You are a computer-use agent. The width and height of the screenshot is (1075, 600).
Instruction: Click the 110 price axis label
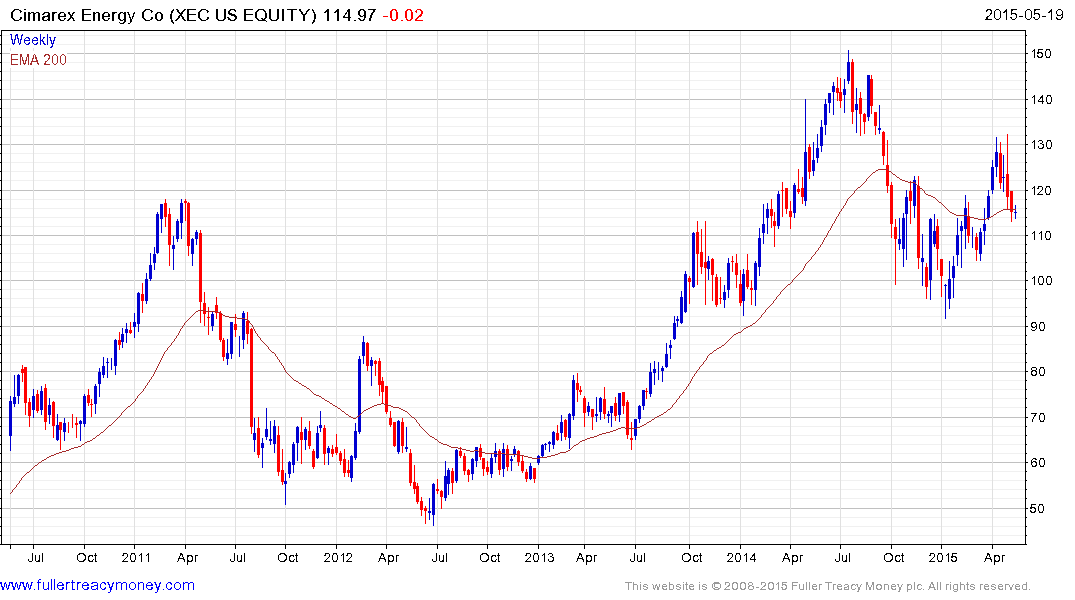click(1041, 235)
